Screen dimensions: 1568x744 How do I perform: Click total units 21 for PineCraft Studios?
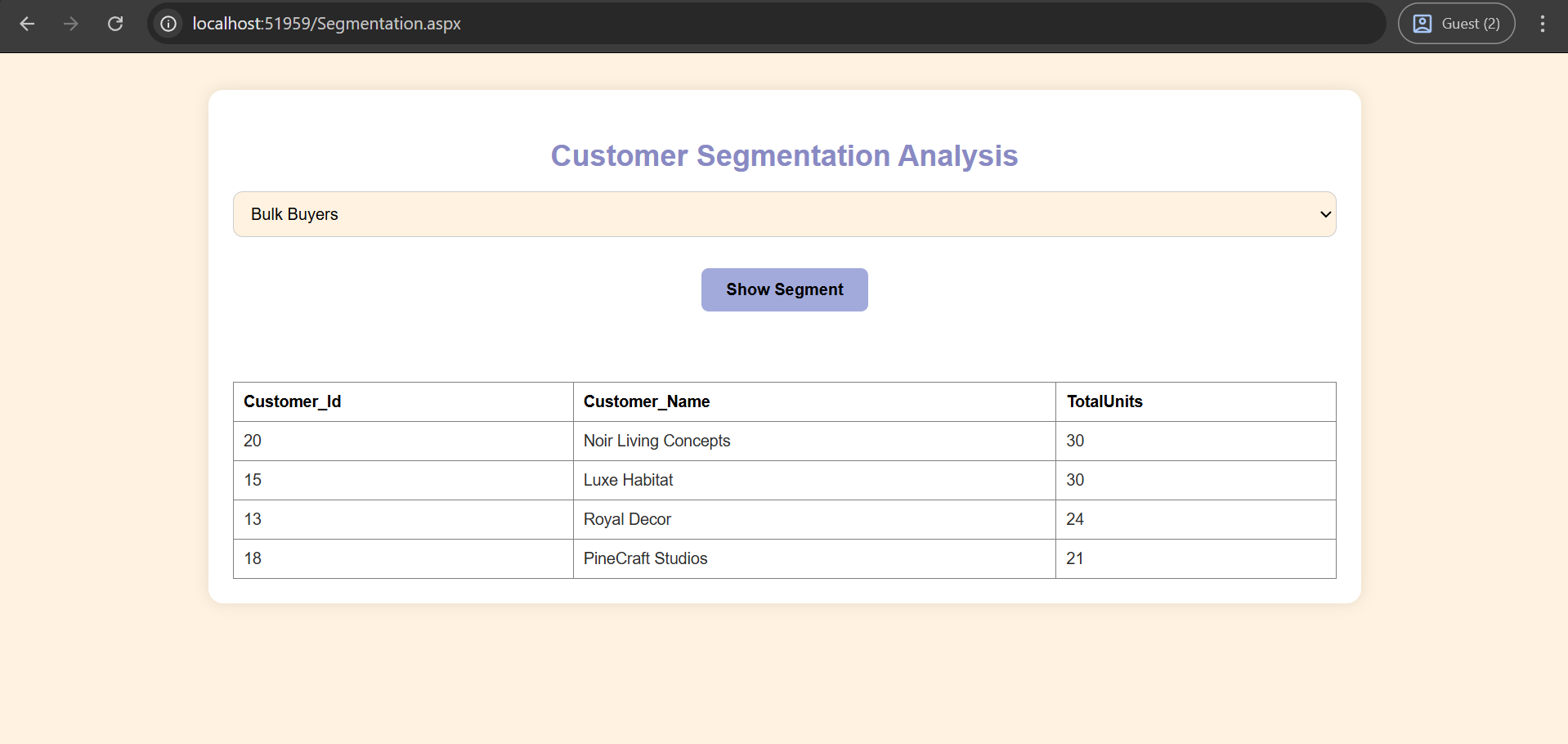[x=1196, y=558]
